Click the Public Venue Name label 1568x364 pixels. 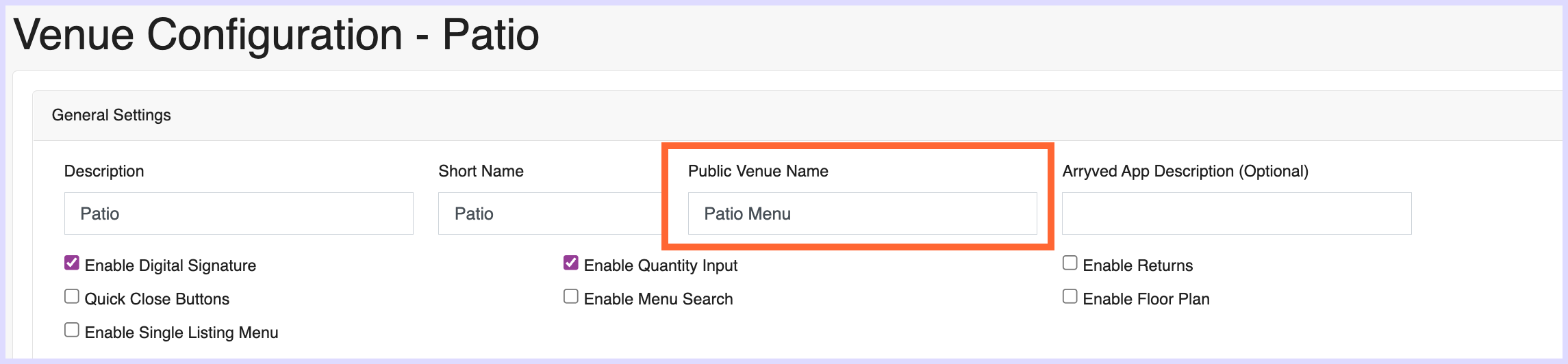click(x=758, y=171)
